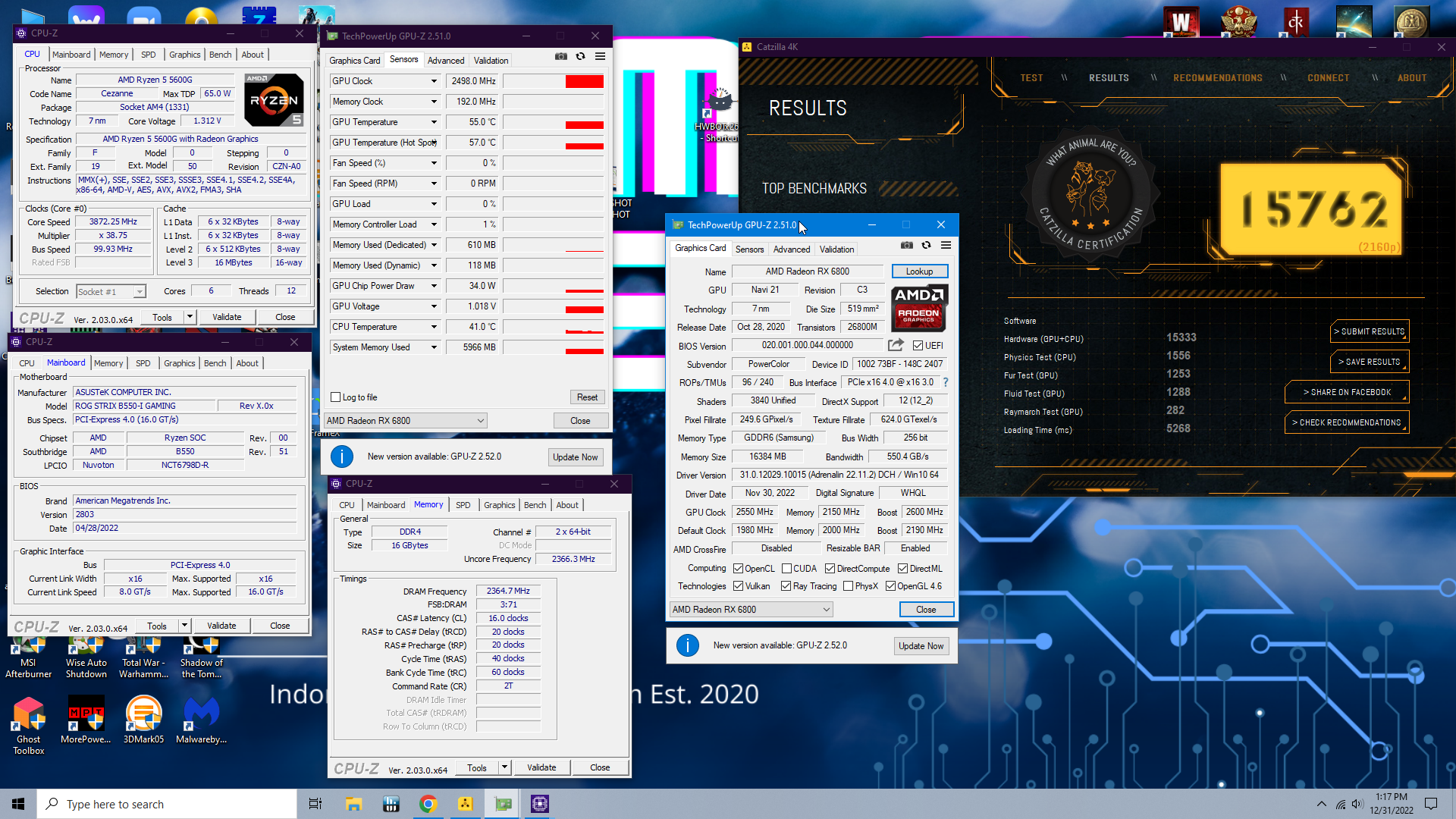The width and height of the screenshot is (1456, 819).
Task: Open Malwarebytes desktop icon
Action: [202, 720]
